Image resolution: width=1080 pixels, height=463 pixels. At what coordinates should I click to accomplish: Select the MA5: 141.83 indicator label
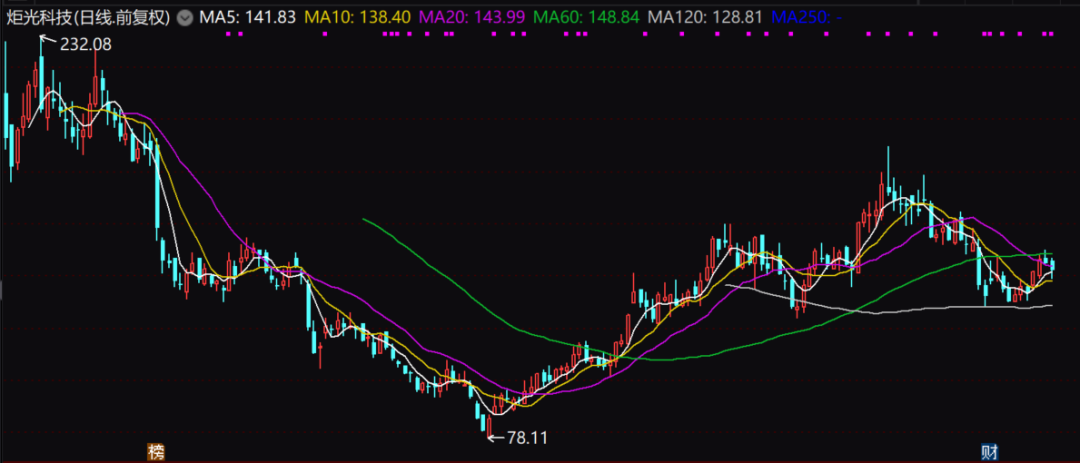click(247, 18)
